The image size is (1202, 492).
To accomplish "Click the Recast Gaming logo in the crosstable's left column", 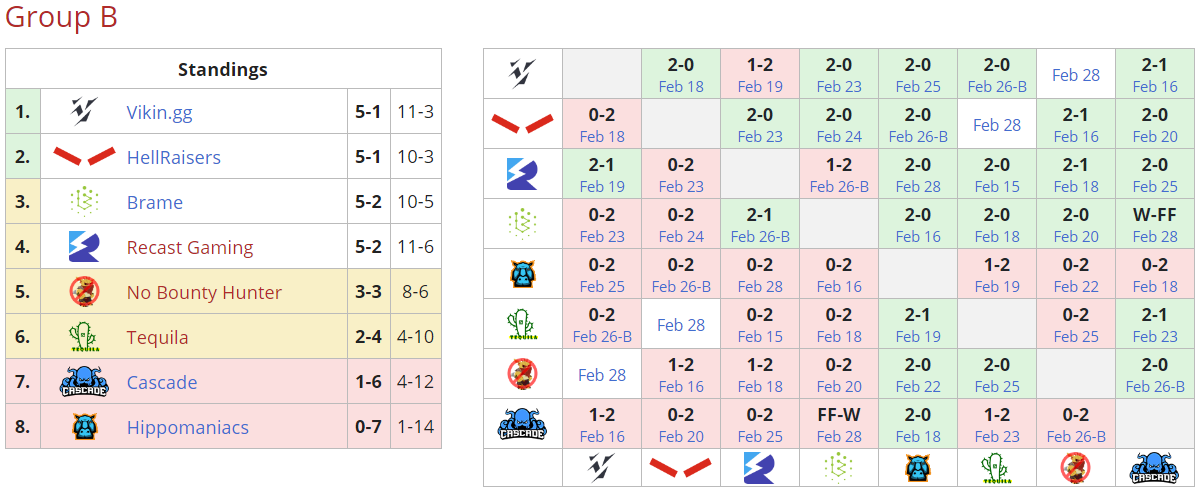I will [x=522, y=174].
